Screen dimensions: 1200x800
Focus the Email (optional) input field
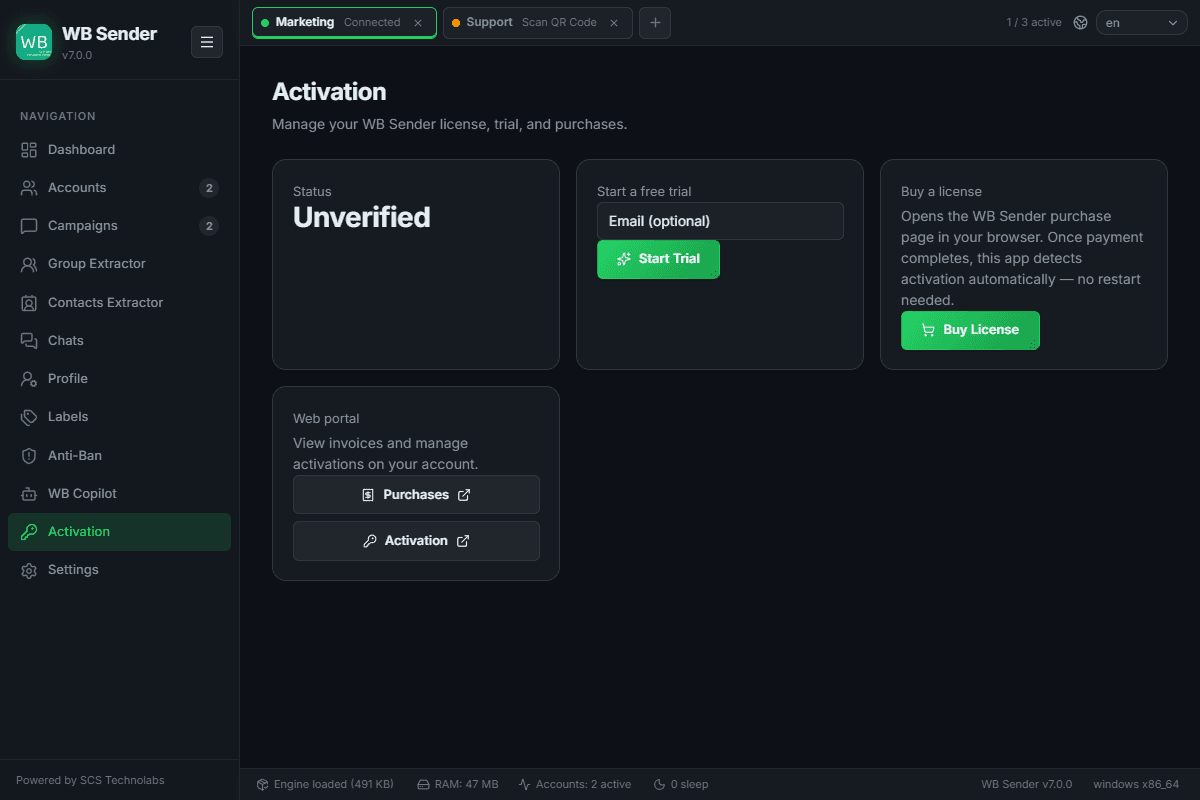tap(720, 221)
